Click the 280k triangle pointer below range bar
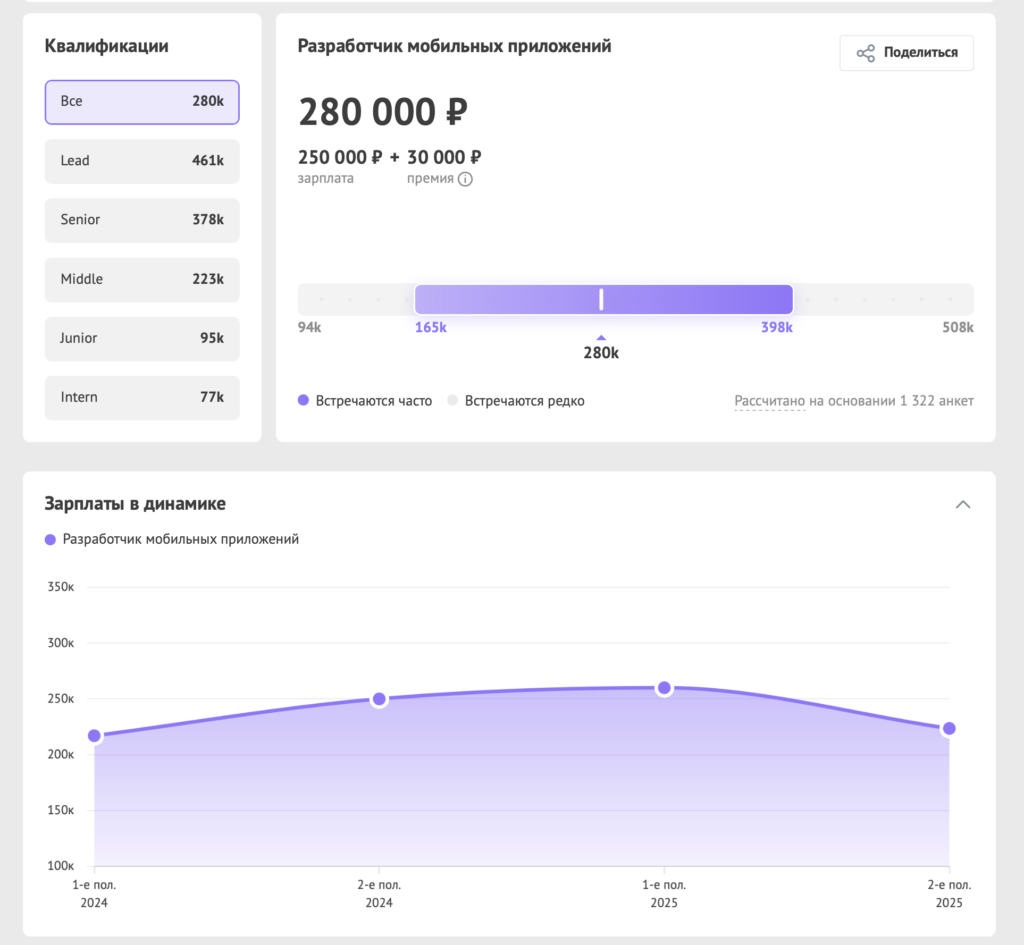This screenshot has width=1024, height=945. (x=601, y=338)
